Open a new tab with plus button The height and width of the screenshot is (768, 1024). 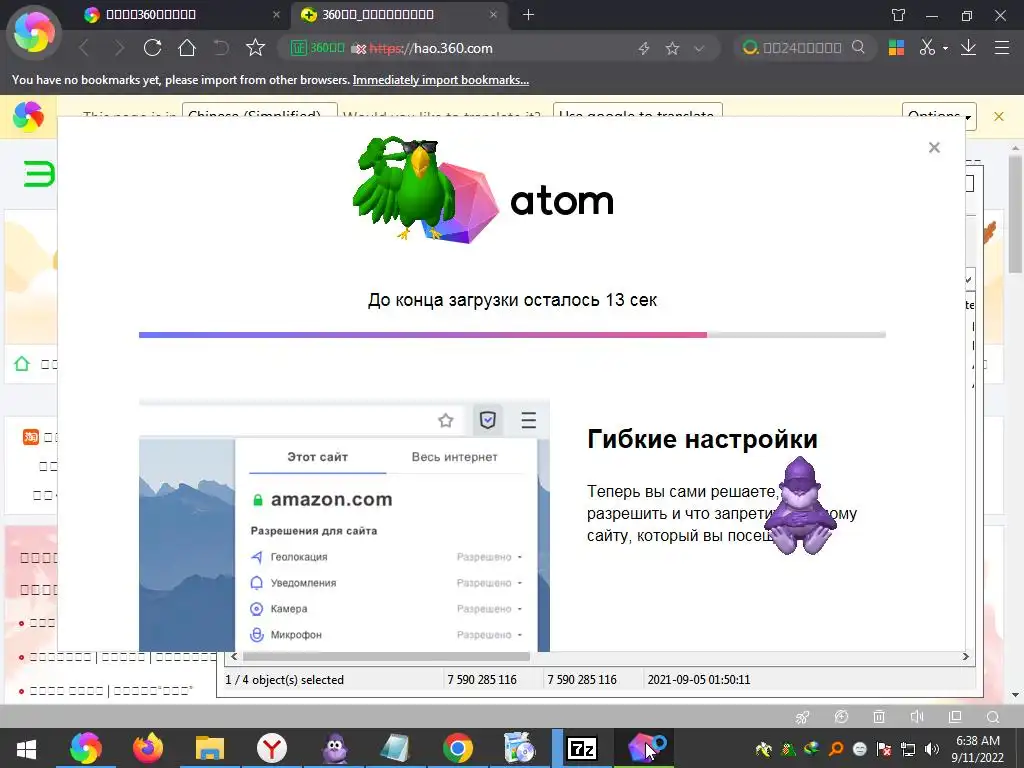click(x=528, y=14)
